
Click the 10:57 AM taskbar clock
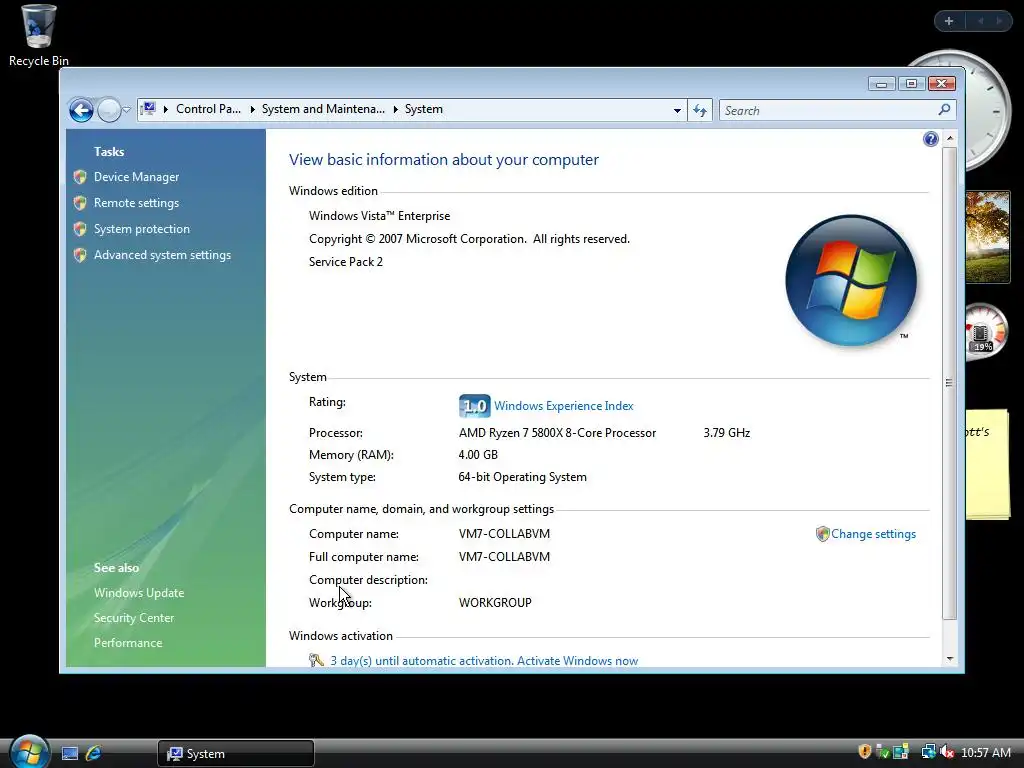pyautogui.click(x=986, y=753)
